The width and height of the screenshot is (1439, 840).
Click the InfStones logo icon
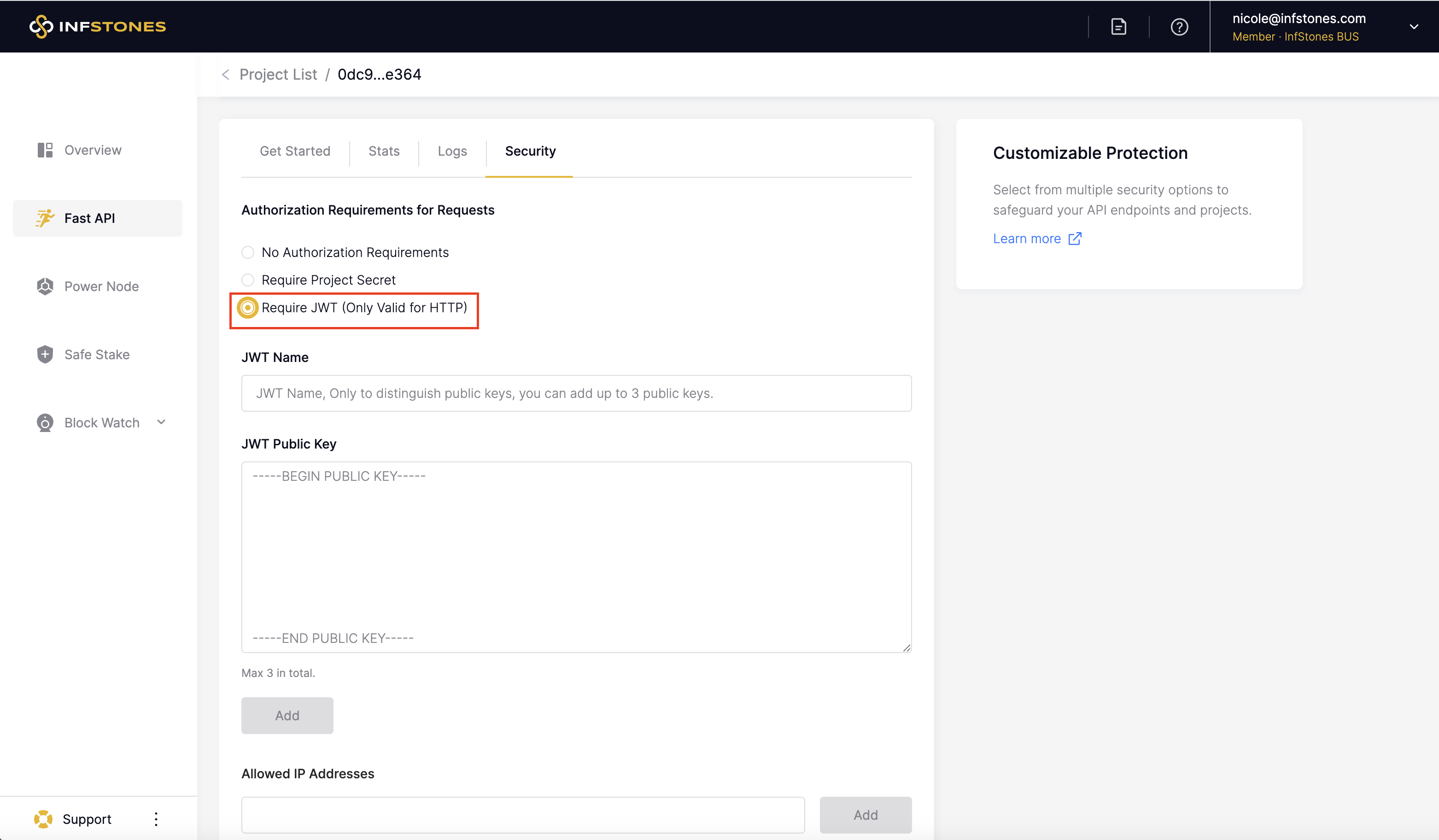(x=41, y=26)
